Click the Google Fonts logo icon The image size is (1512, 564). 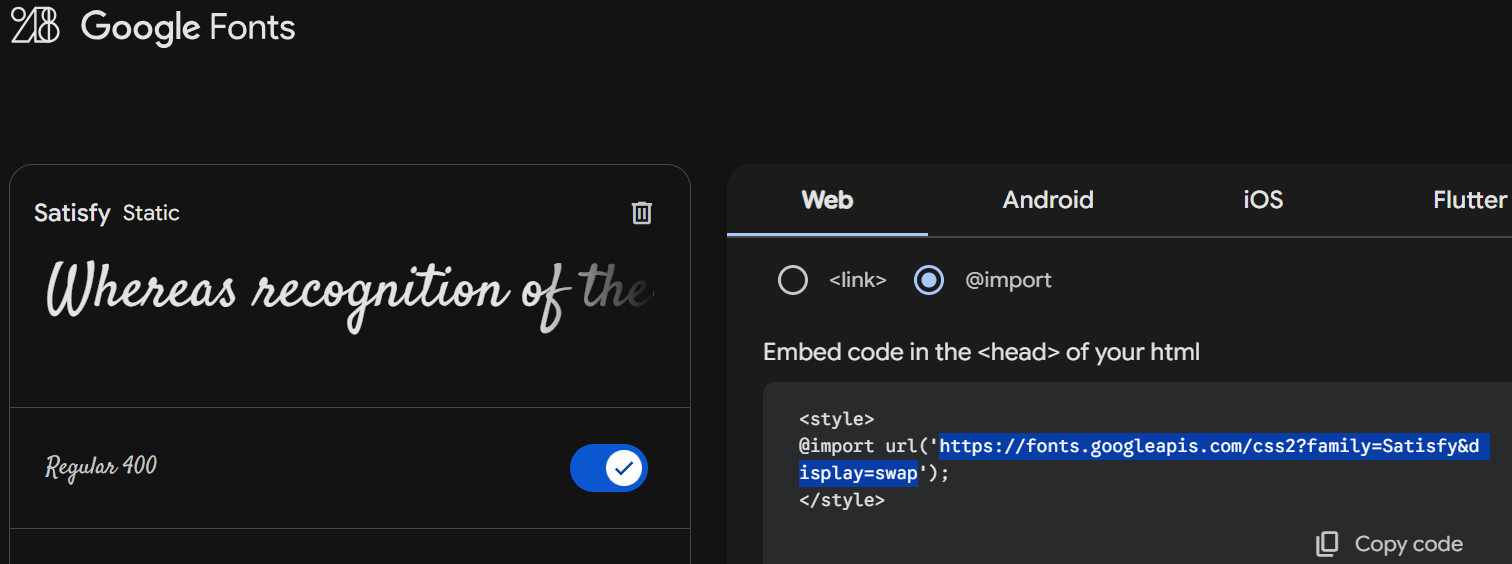pos(36,26)
